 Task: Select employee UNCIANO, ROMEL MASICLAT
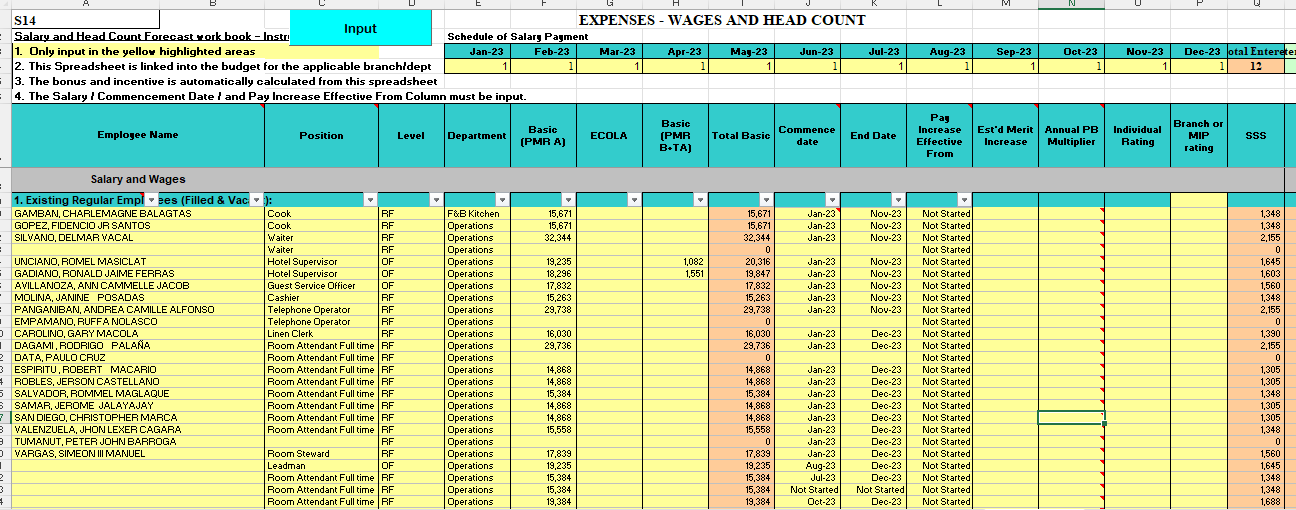coord(138,262)
